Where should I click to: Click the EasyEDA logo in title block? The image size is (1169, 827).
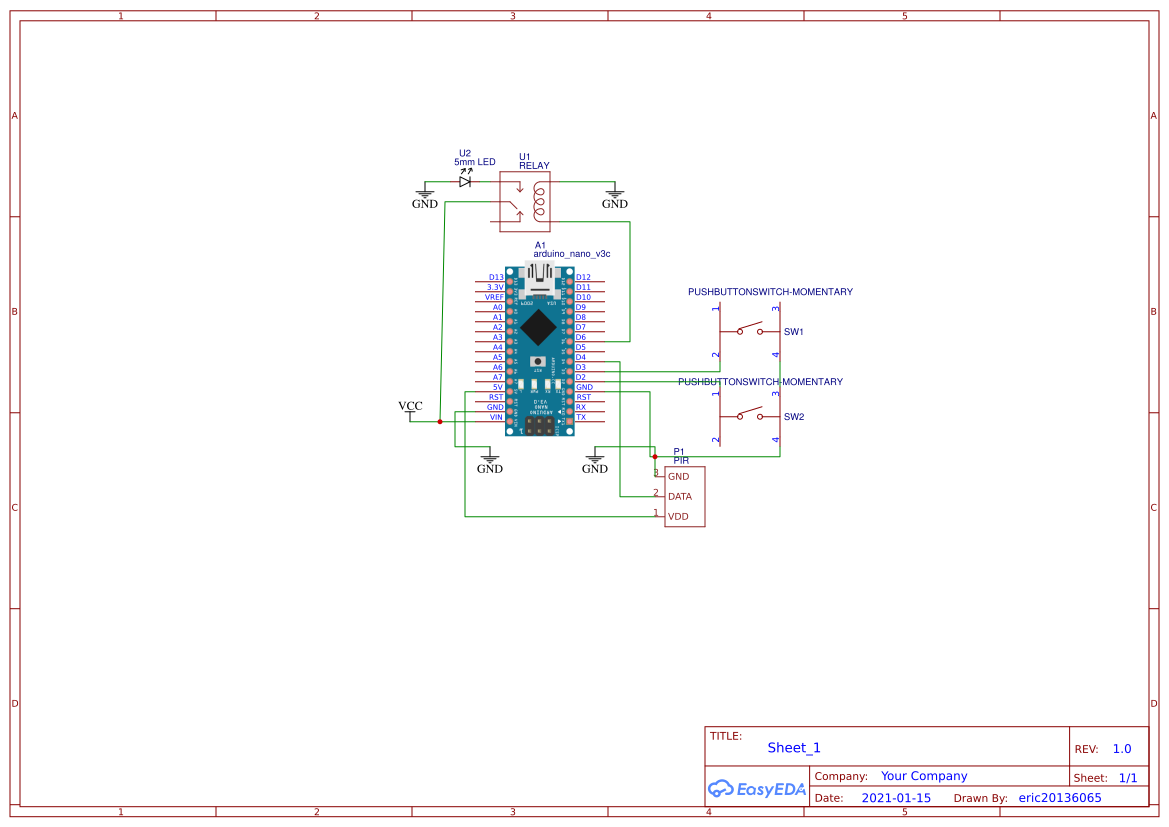click(757, 789)
